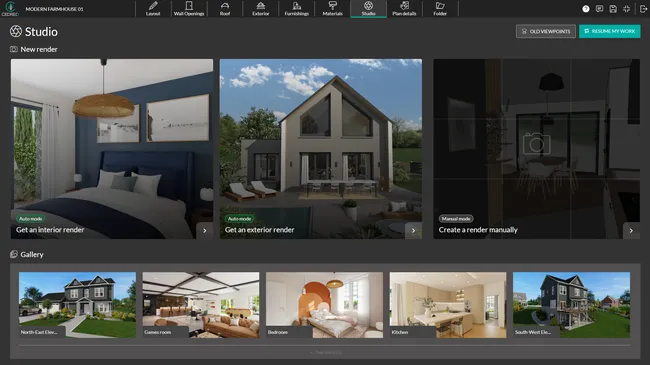Click the 'Gallery' section heading
The image size is (650, 365).
[32, 254]
